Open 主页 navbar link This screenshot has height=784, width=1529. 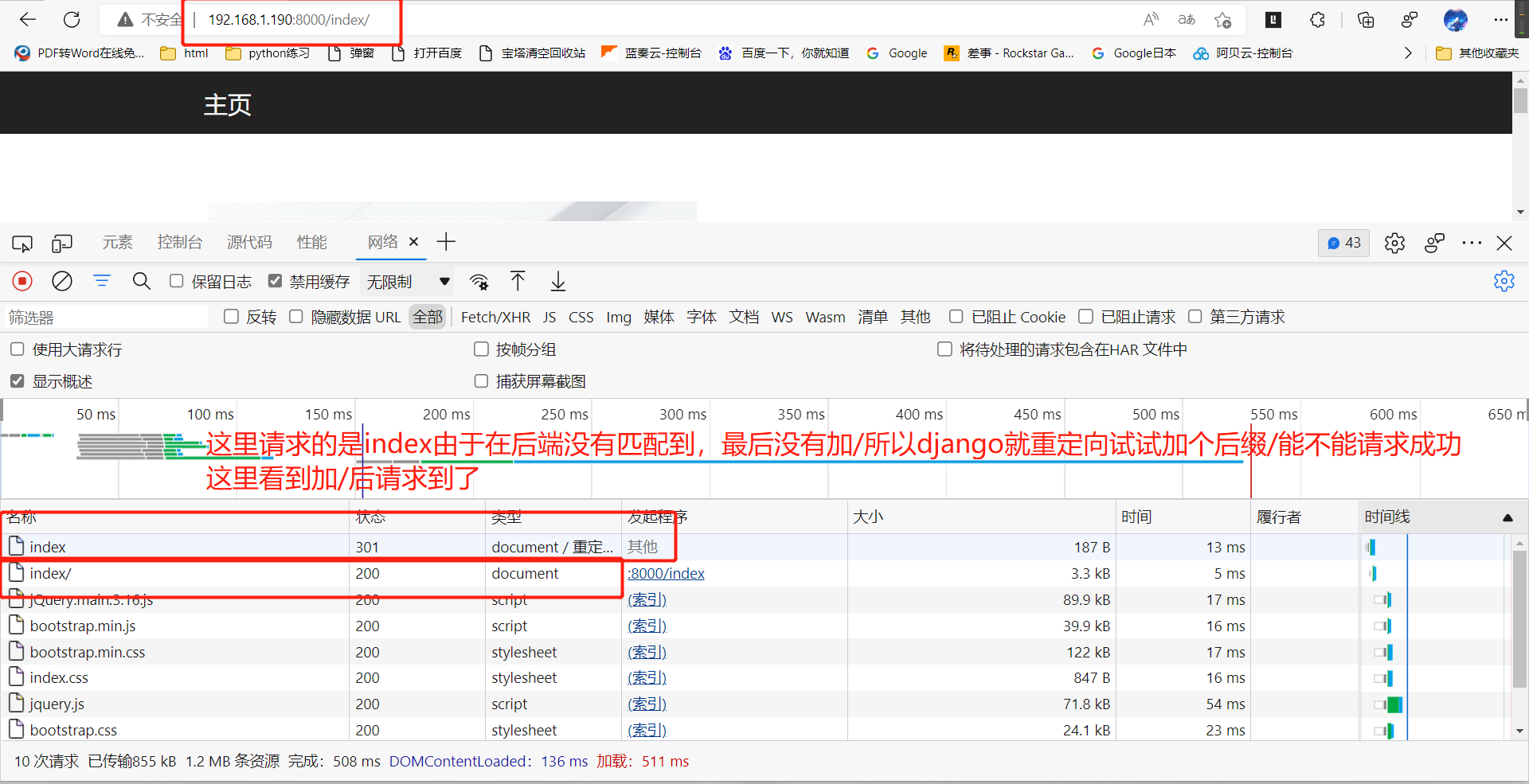tap(227, 104)
